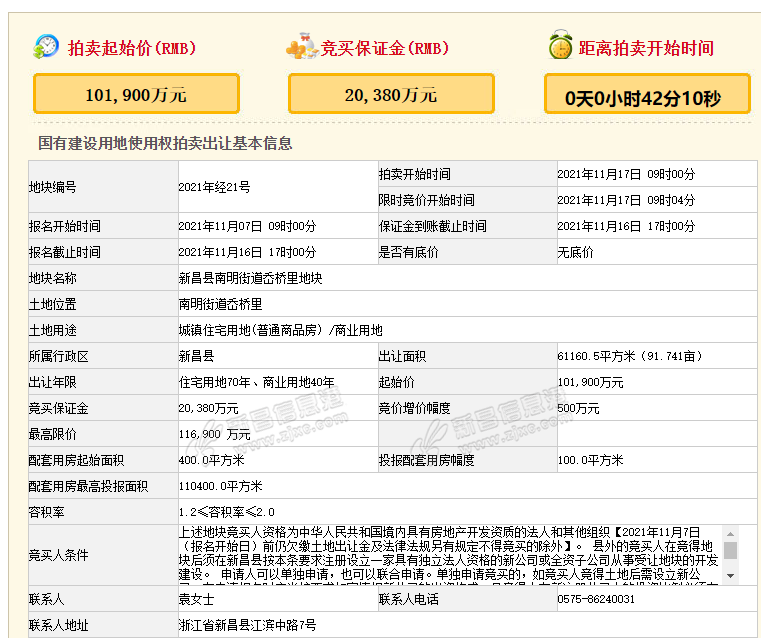Click the countdown alarm clock icon
761x638 pixels.
click(x=560, y=46)
